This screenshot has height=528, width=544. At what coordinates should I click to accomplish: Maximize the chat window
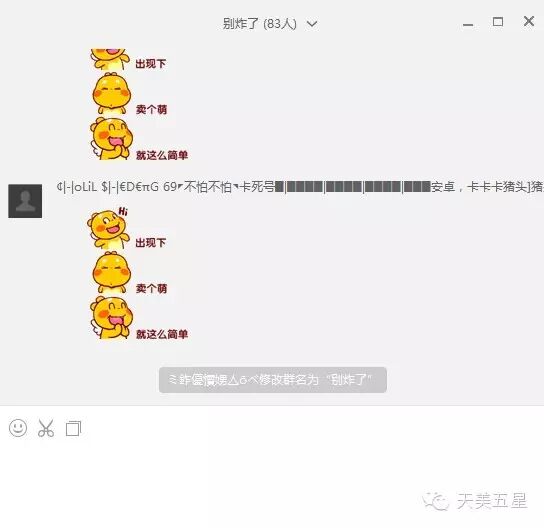coord(498,22)
